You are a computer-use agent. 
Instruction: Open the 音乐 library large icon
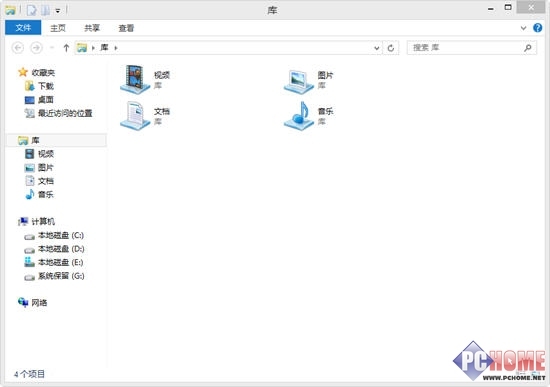point(299,115)
